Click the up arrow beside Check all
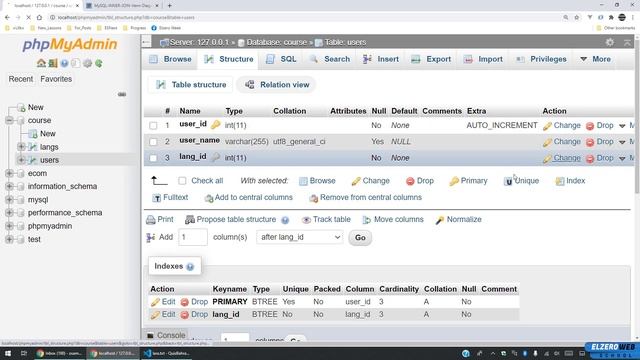 click(159, 180)
